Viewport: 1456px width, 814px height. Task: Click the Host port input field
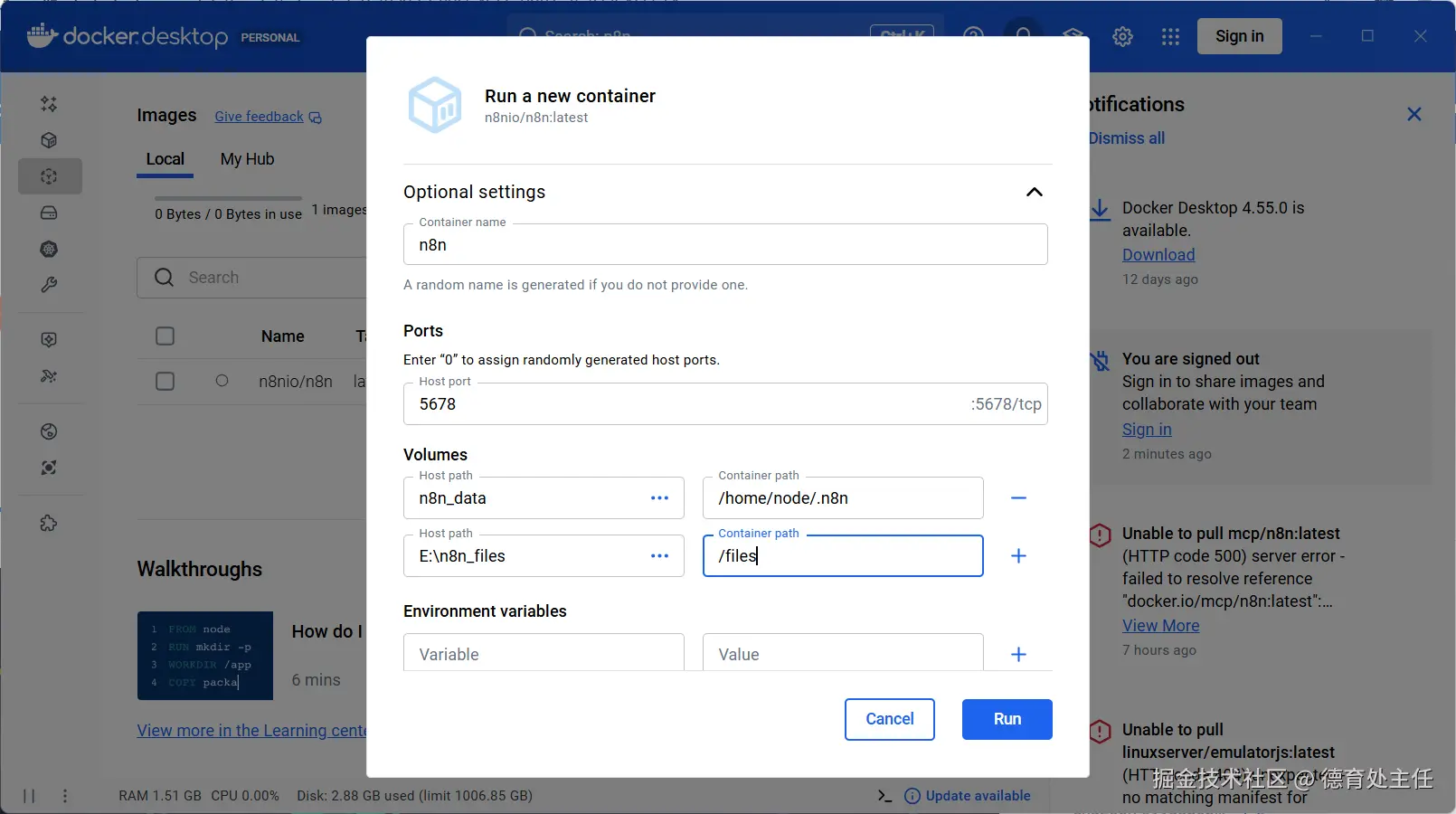(687, 404)
